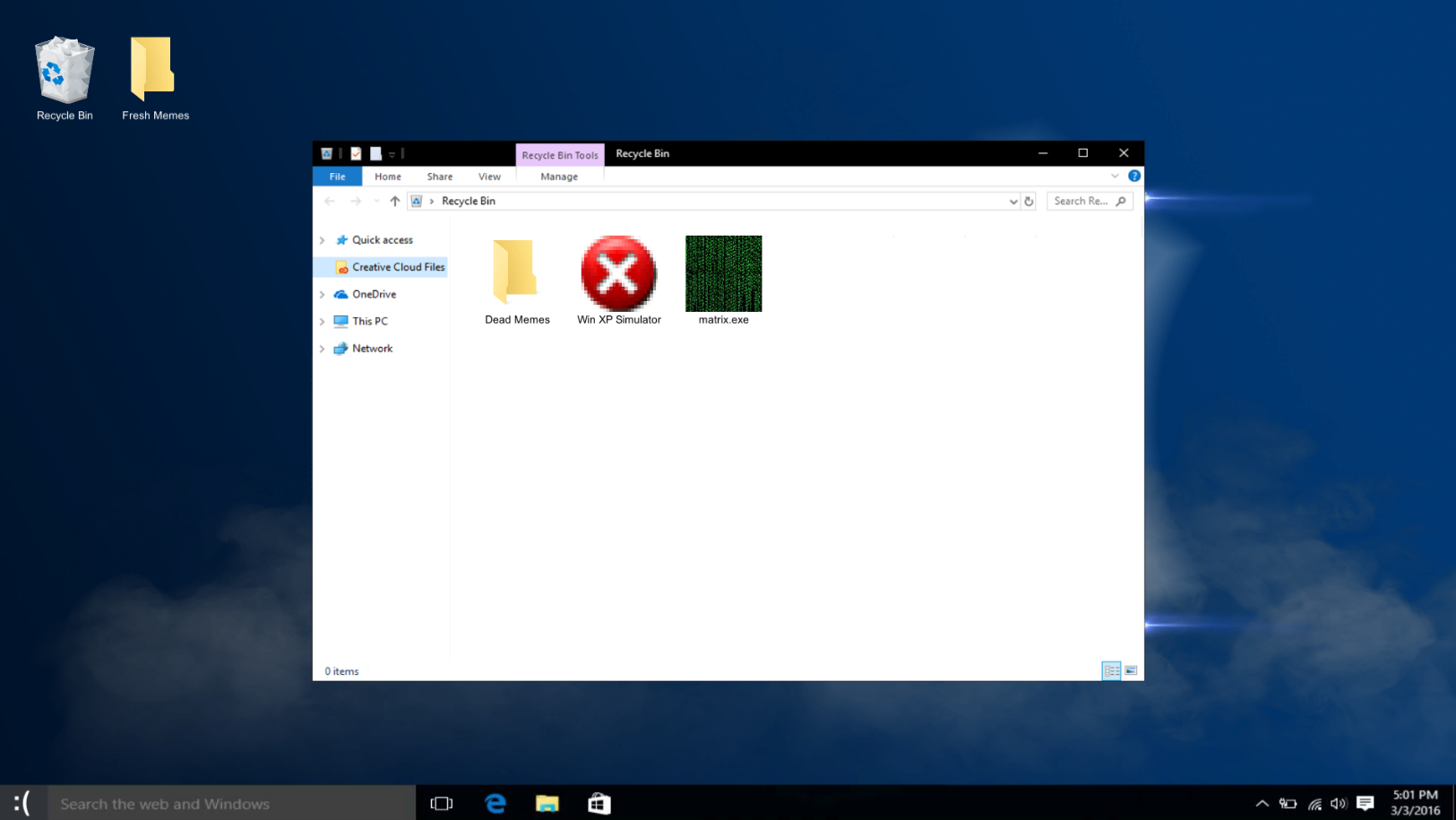The width and height of the screenshot is (1456, 820).
Task: Expand the Network tree item
Action: tap(323, 349)
